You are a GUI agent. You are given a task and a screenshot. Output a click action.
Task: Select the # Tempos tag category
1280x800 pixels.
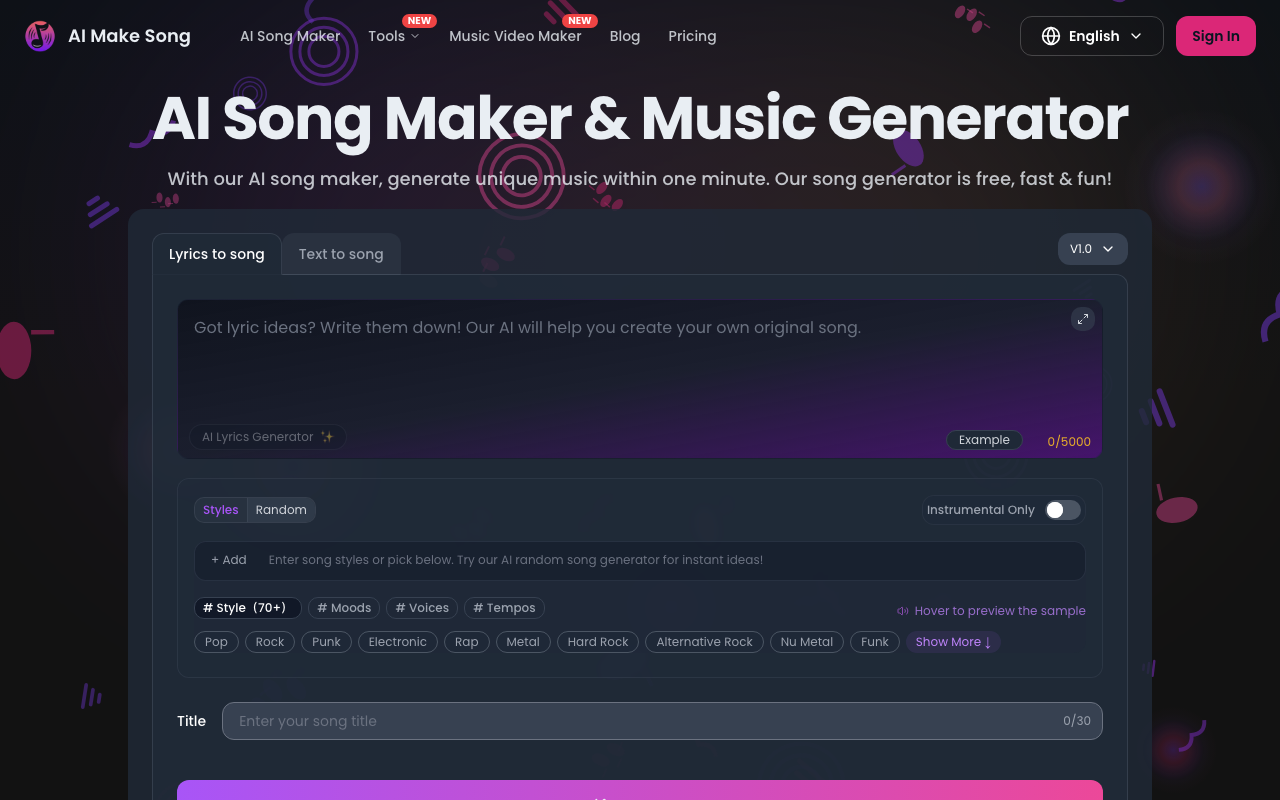click(504, 608)
